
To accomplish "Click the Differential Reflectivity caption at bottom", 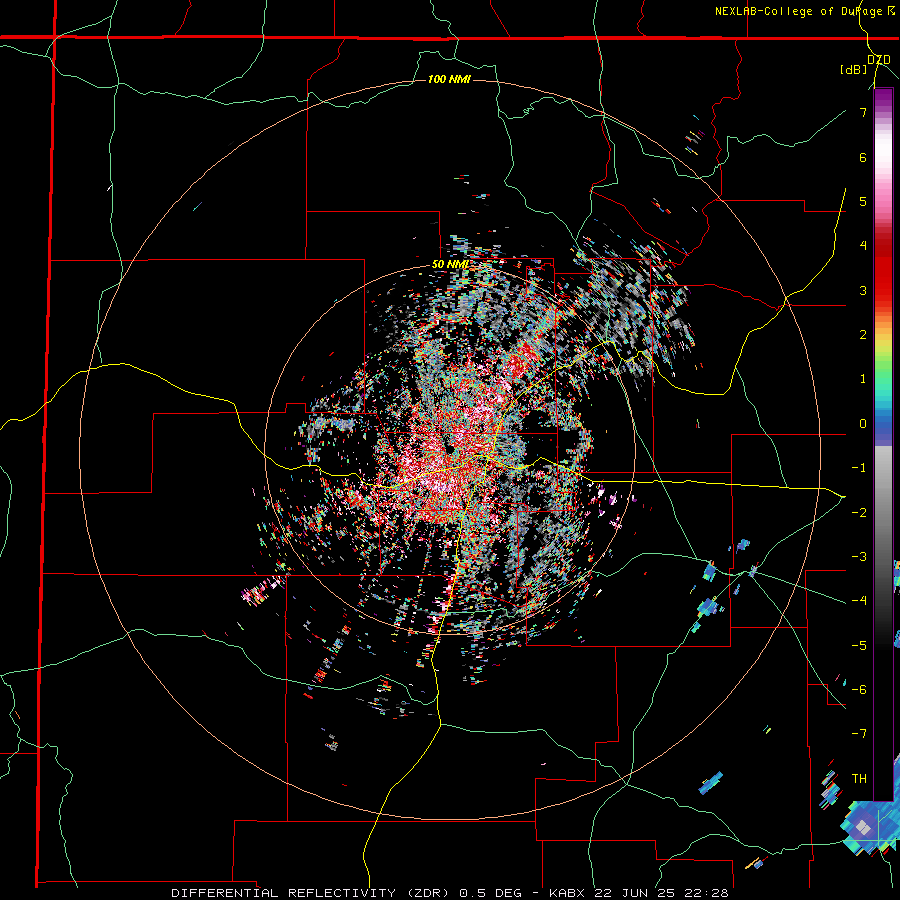I will [x=450, y=893].
